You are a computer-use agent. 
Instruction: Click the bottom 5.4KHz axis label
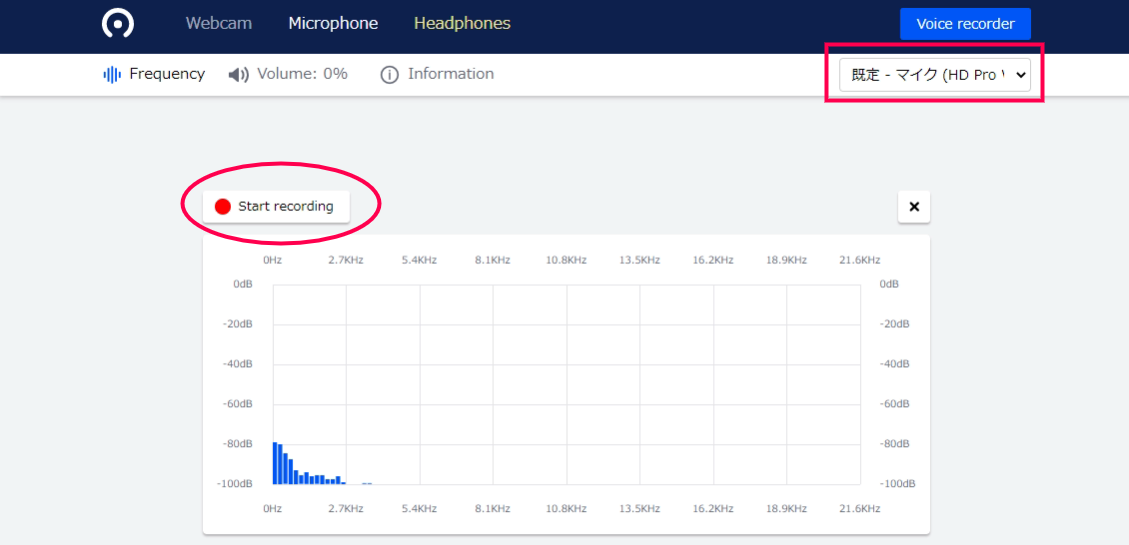pyautogui.click(x=419, y=508)
